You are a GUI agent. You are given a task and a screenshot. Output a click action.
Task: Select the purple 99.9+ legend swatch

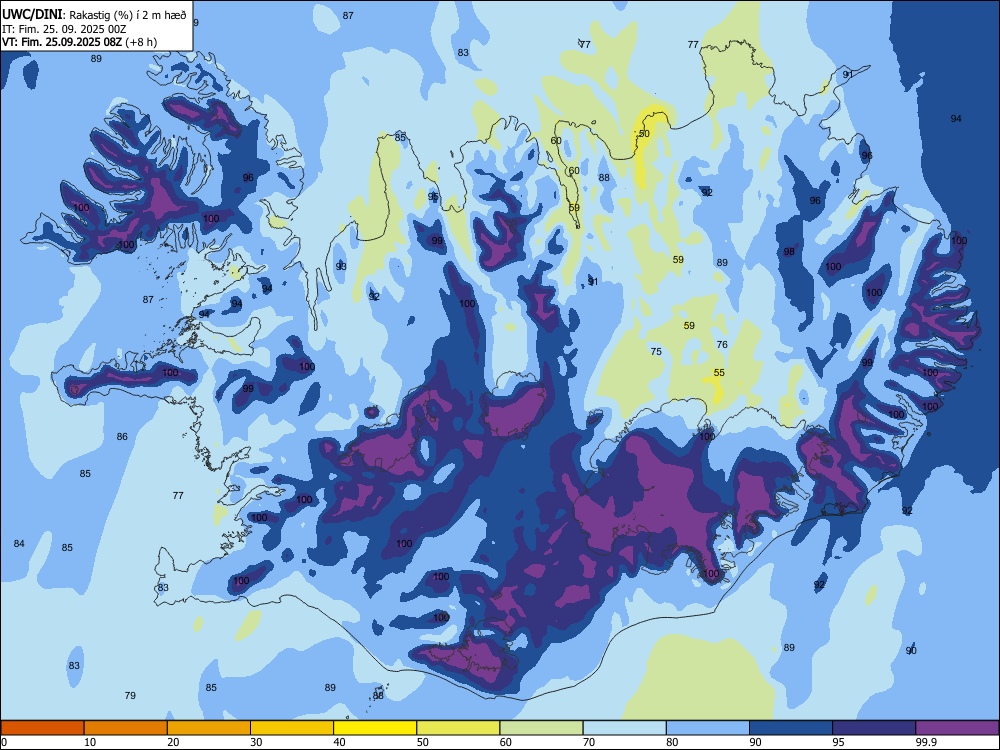pos(957,728)
